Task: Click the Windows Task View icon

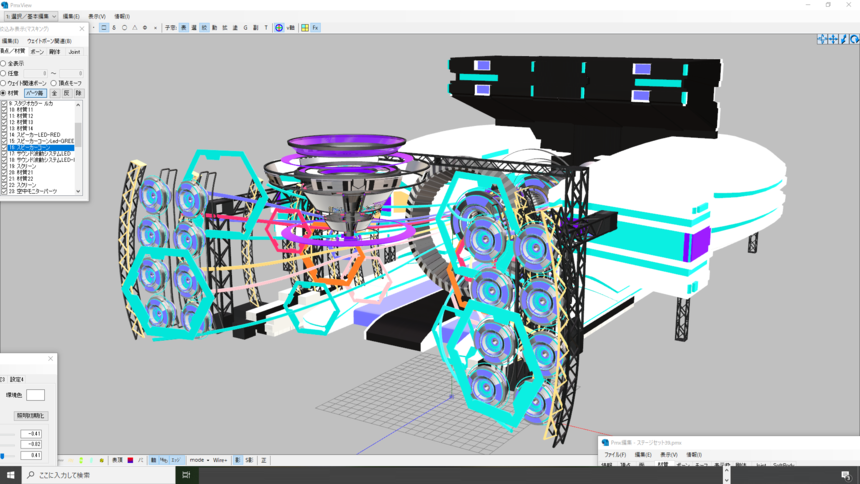Action: [186, 475]
